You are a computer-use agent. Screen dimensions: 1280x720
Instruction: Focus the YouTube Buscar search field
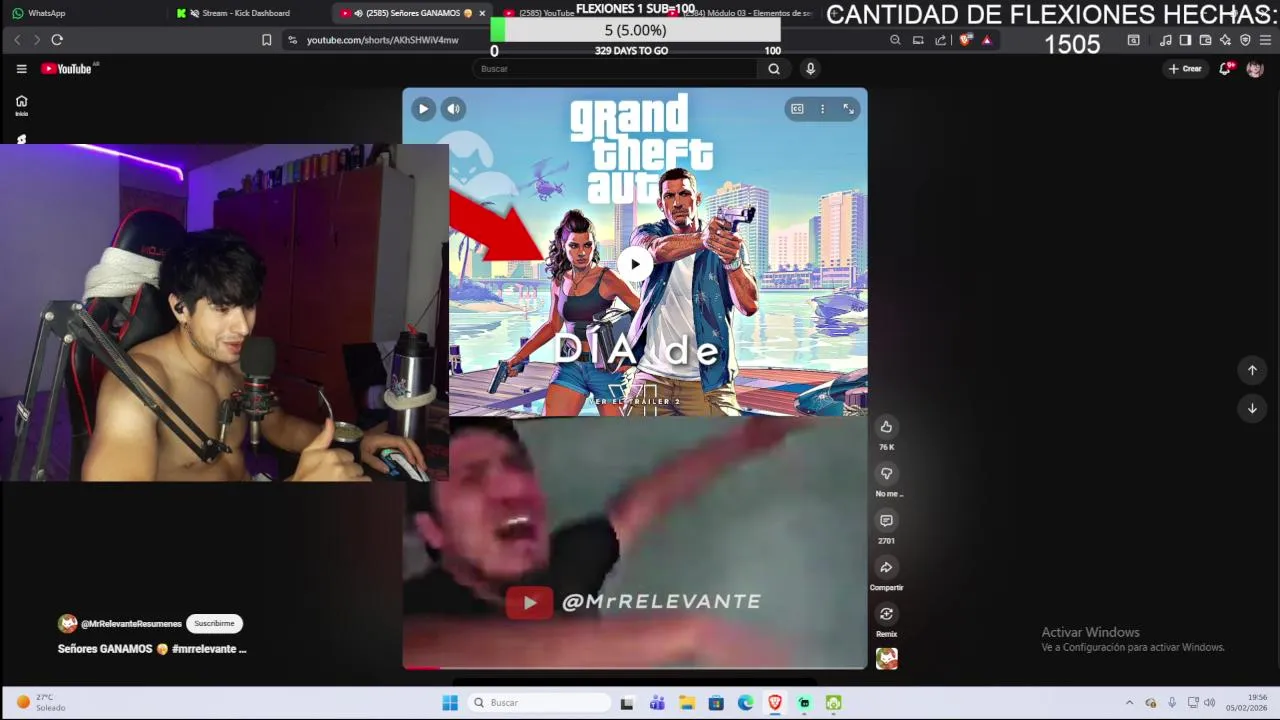click(615, 69)
